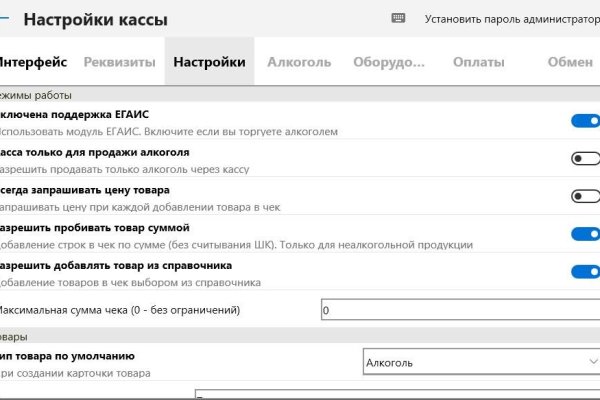The image size is (600, 400).
Task: Turn on always ask product price
Action: [x=585, y=197]
